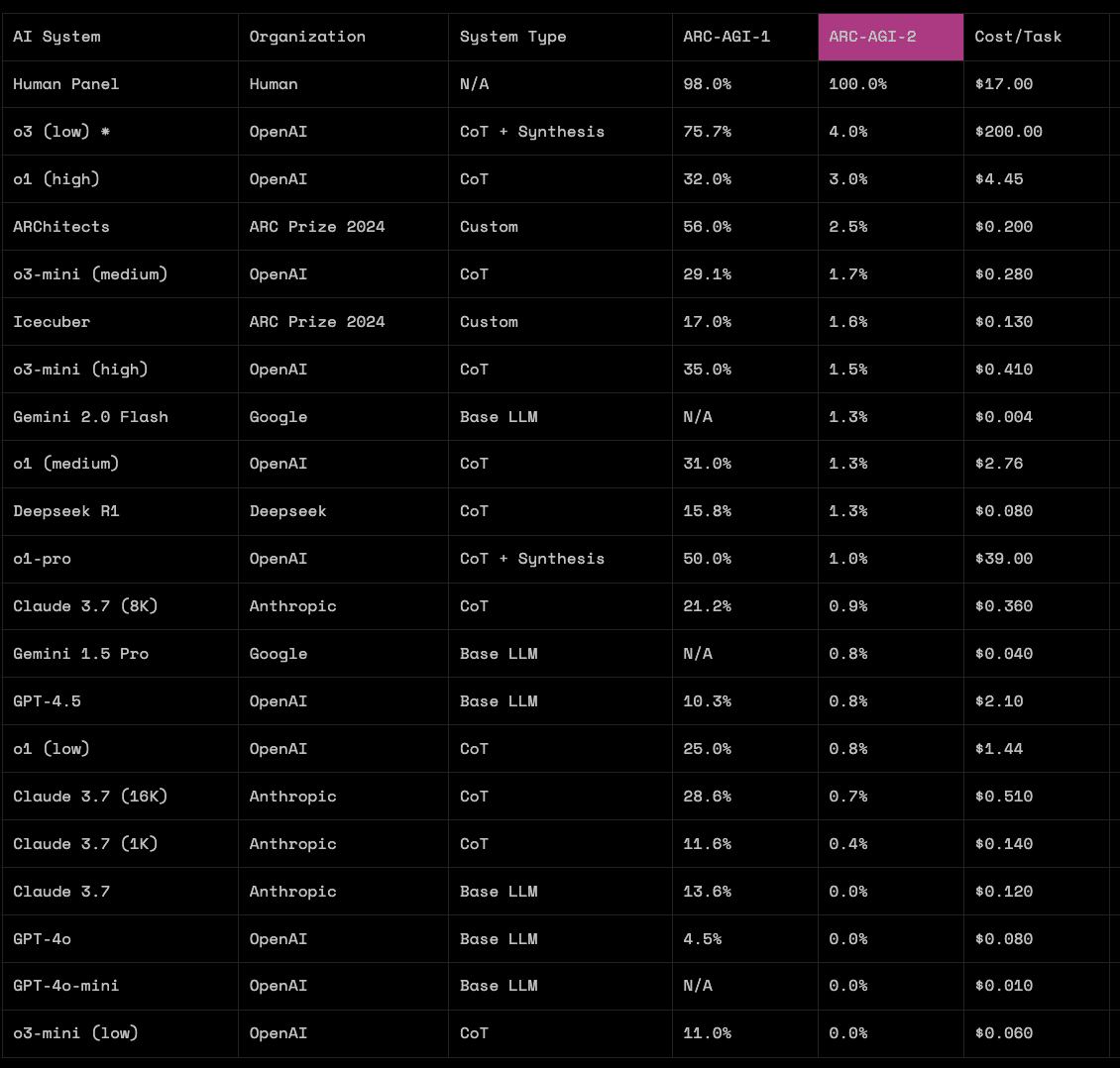This screenshot has width=1120, height=1068.
Task: Click the 17.0% ARC-AGI-1 score
Action: pos(707,322)
